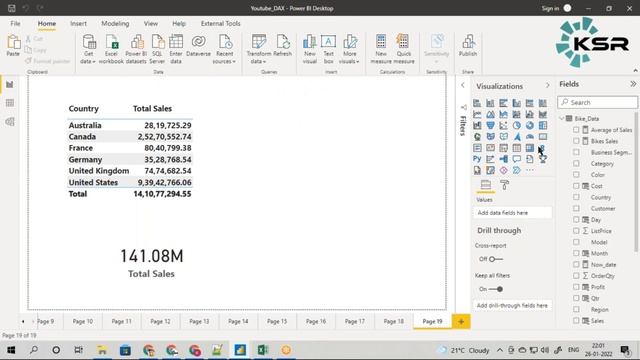Click the Publish icon
Image resolution: width=640 pixels, height=360 pixels.
[468, 42]
